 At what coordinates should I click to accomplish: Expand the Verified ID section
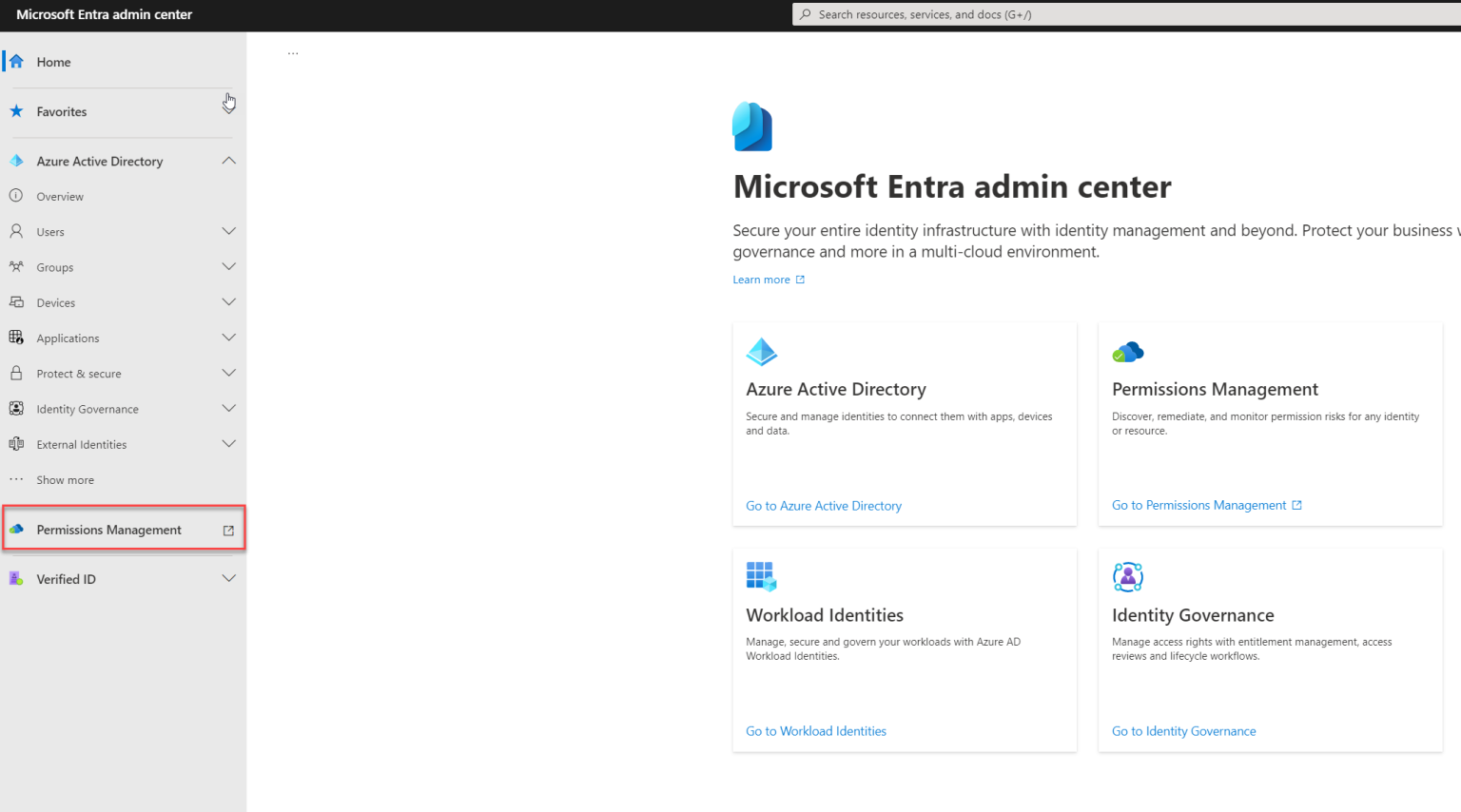click(x=228, y=578)
